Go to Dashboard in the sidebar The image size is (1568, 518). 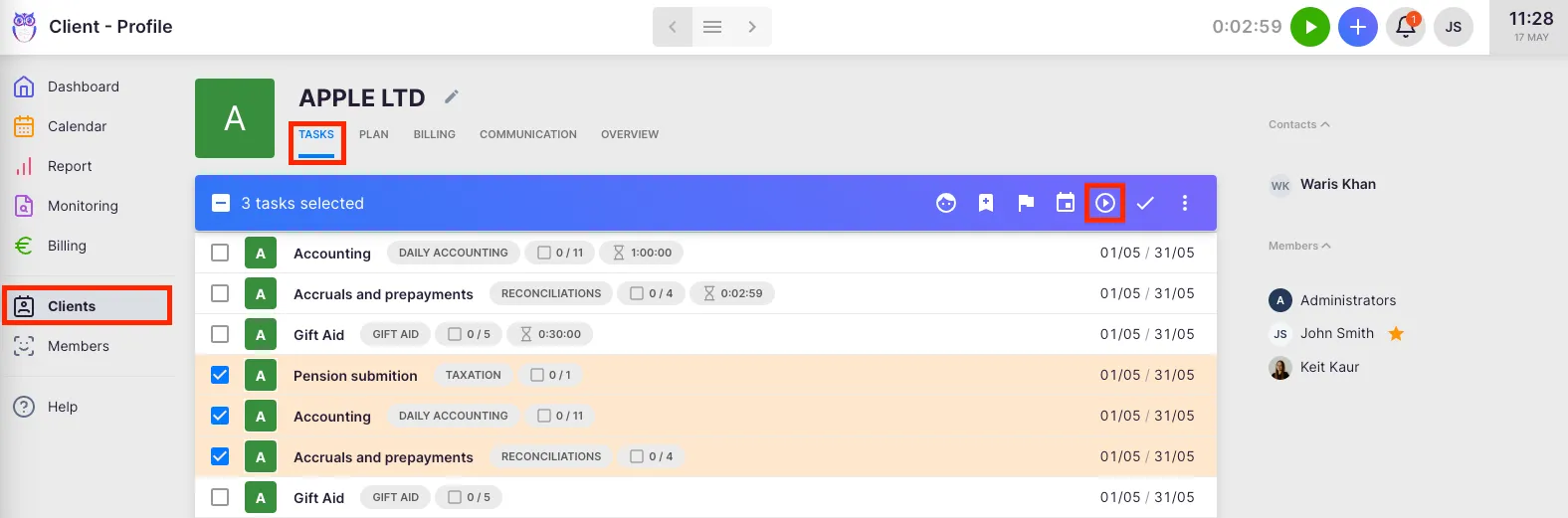pyautogui.click(x=83, y=86)
